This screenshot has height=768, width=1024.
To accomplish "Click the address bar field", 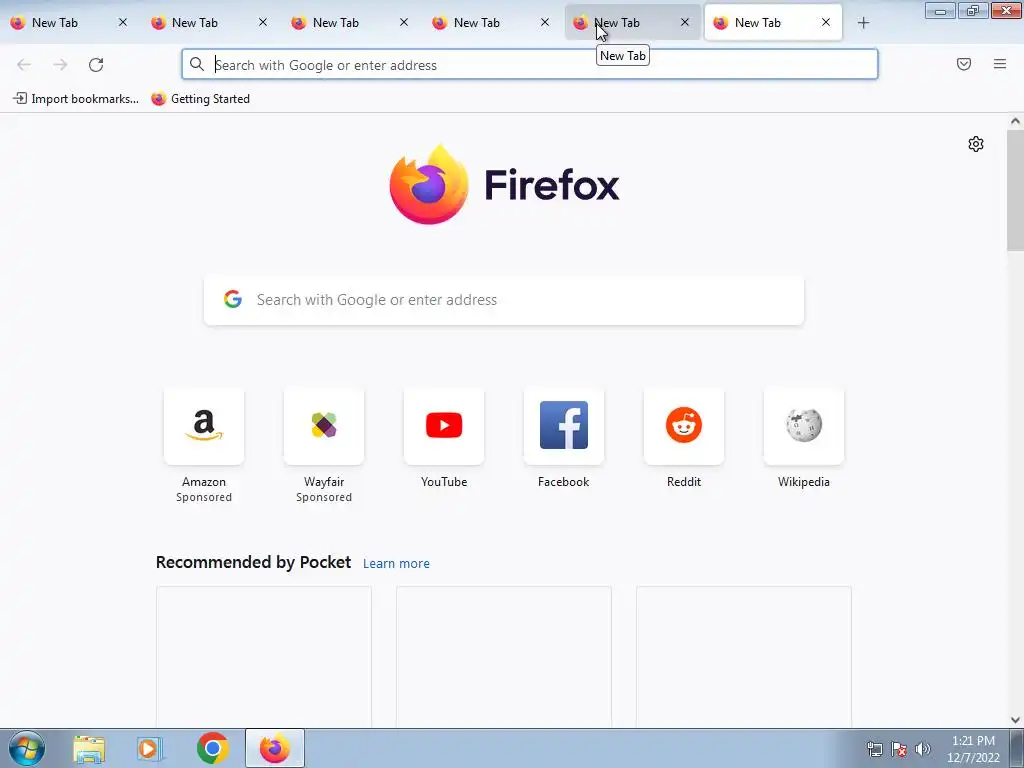I will point(530,65).
